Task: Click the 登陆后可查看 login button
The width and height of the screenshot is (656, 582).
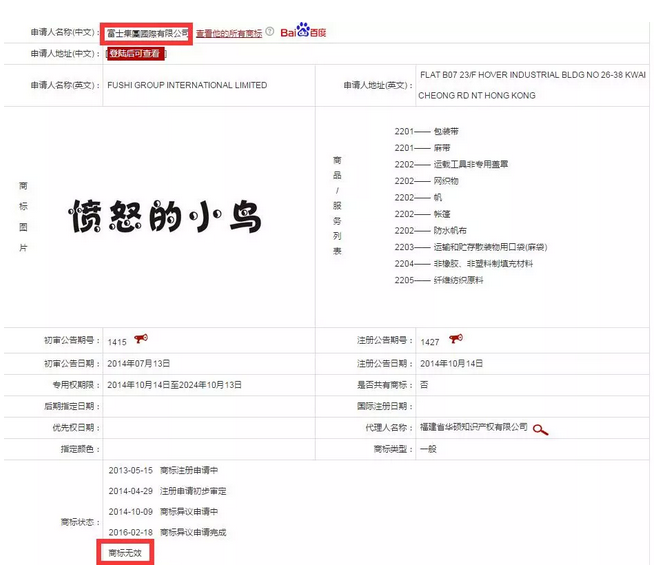Action: (x=135, y=54)
